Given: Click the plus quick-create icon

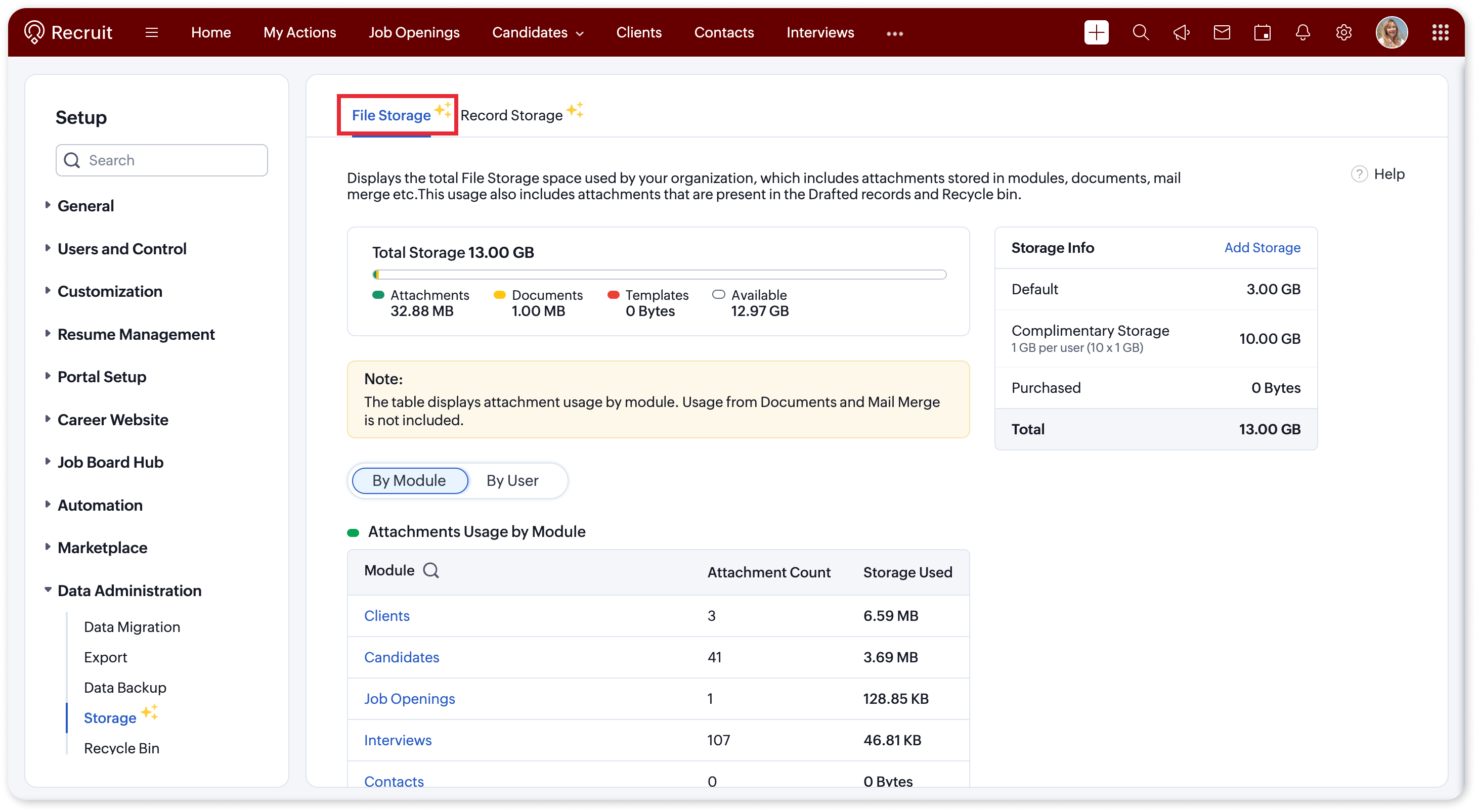Looking at the screenshot, I should [x=1096, y=33].
